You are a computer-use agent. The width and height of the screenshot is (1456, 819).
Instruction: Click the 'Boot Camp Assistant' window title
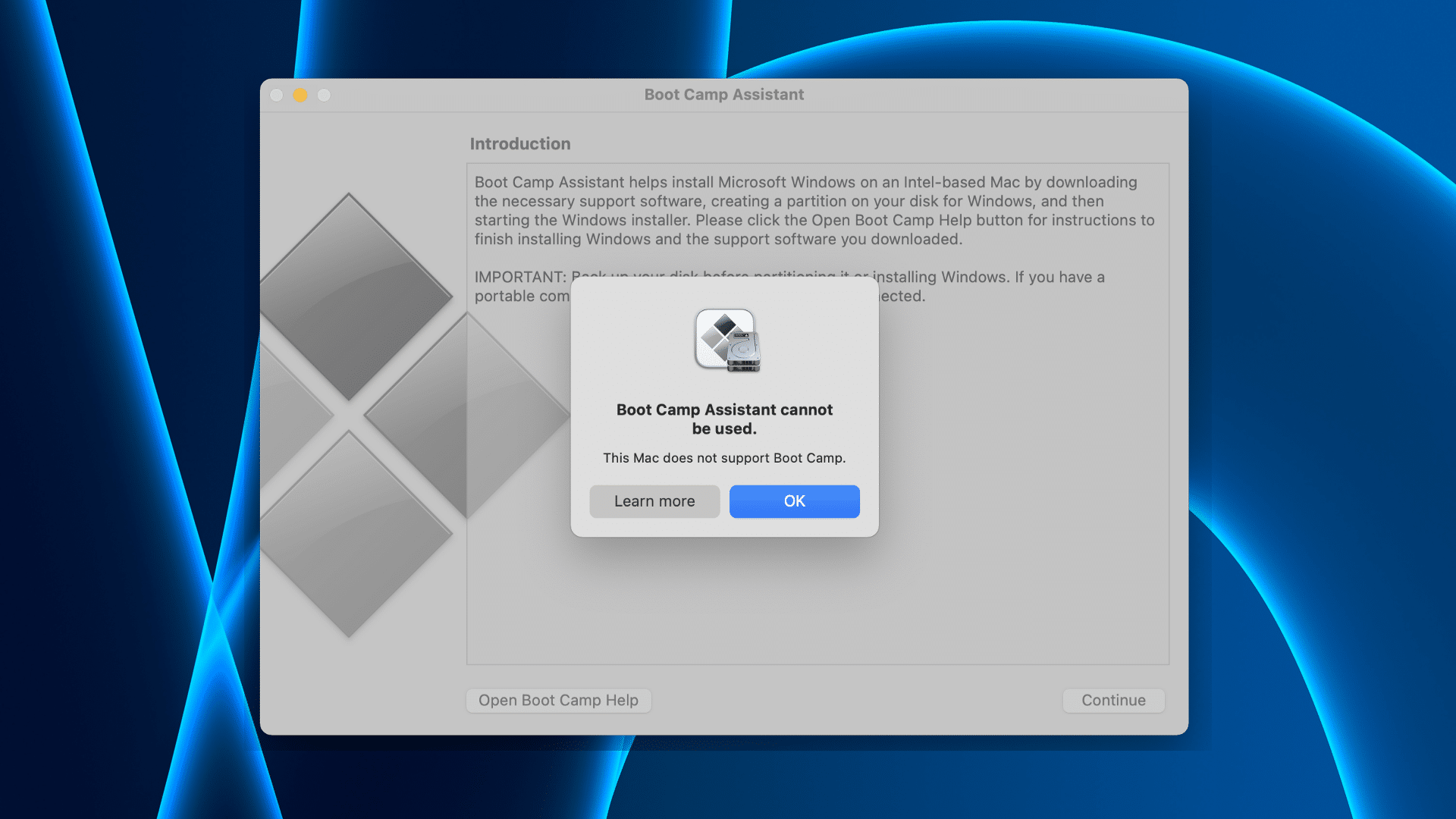[724, 95]
